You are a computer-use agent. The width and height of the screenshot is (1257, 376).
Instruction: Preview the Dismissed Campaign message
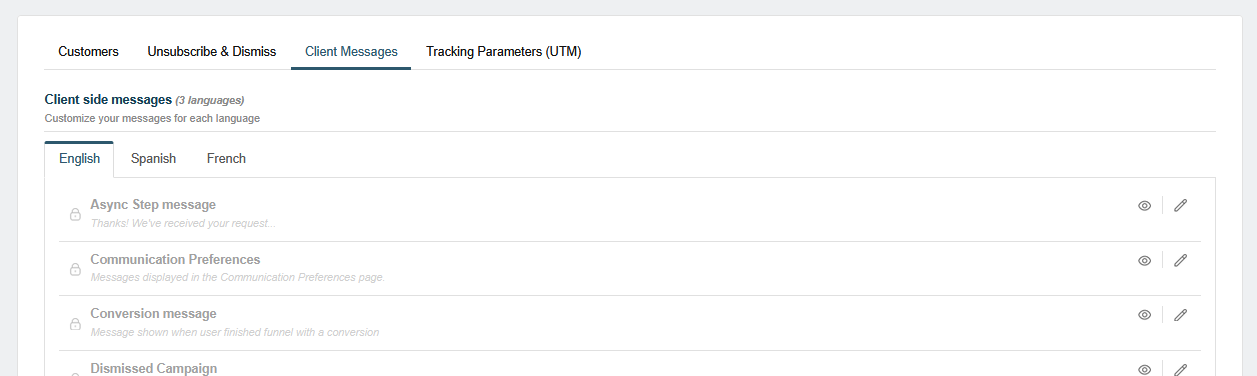coord(1144,369)
